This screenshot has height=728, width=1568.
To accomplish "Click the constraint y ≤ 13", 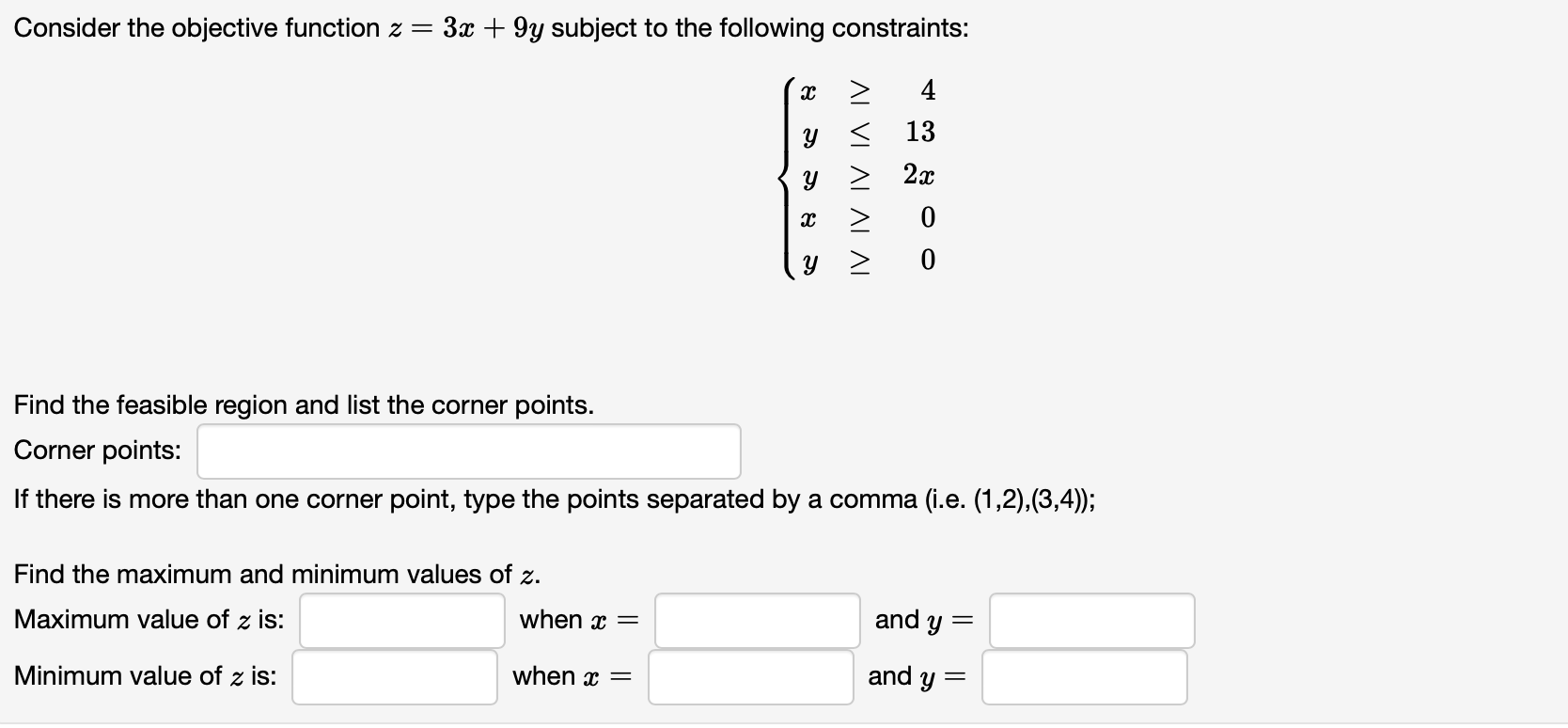I will [x=865, y=133].
